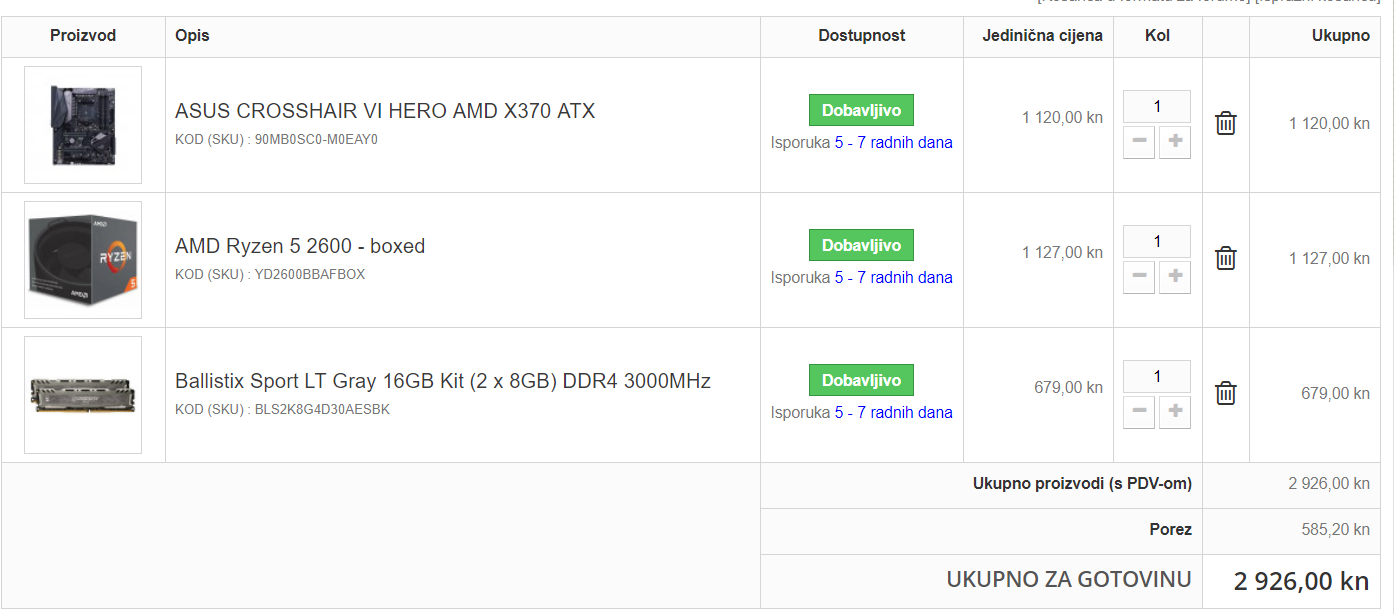This screenshot has height=614, width=1394.
Task: Open Ballistix Sport RAM product picture
Action: point(83,395)
